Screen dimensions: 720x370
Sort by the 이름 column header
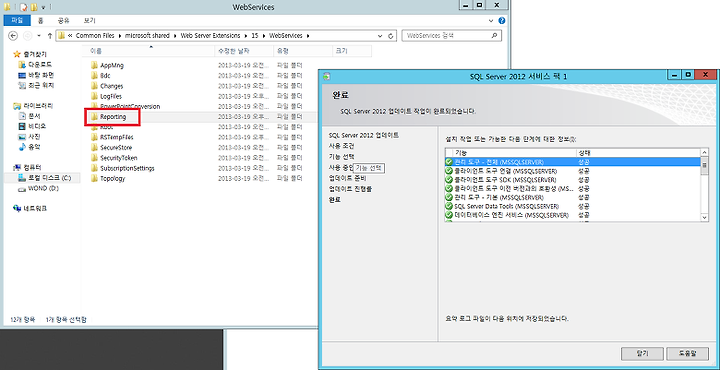pyautogui.click(x=148, y=51)
